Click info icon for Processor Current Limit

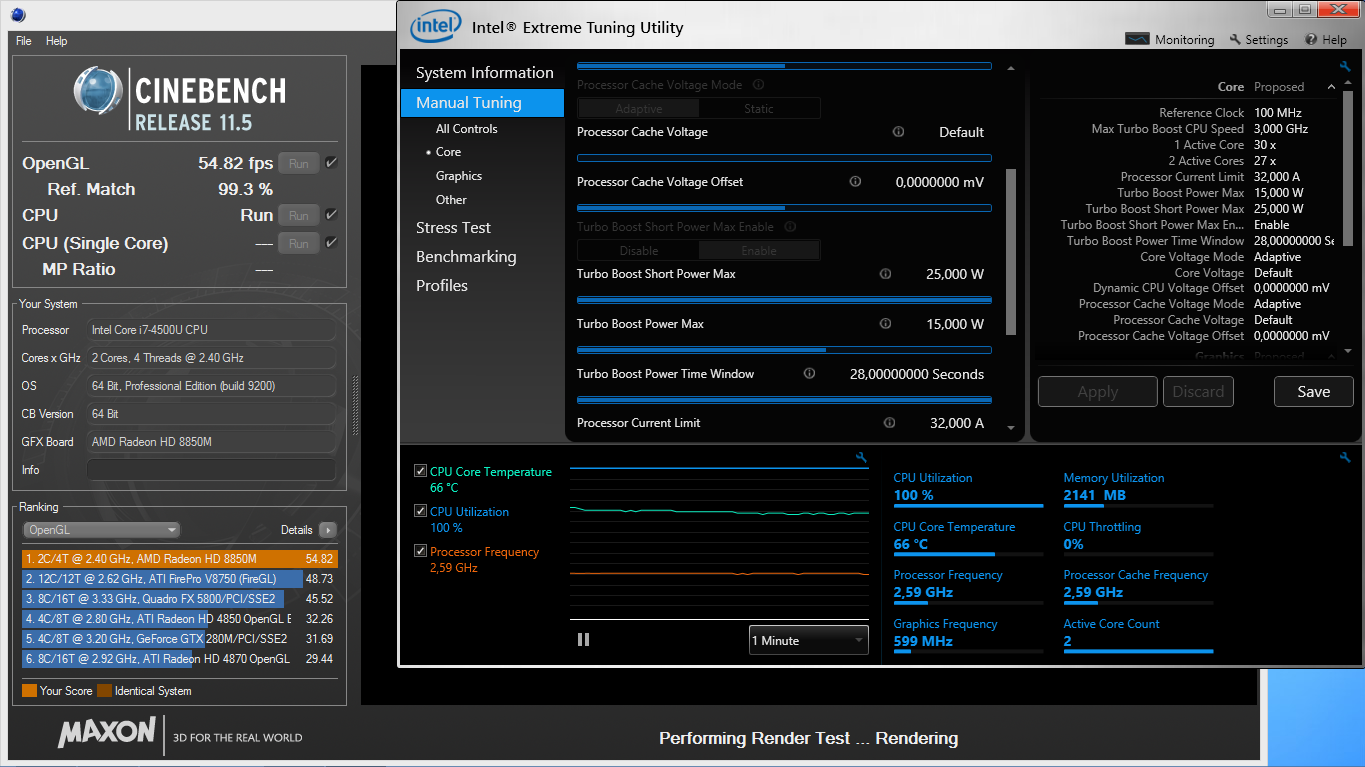point(889,423)
